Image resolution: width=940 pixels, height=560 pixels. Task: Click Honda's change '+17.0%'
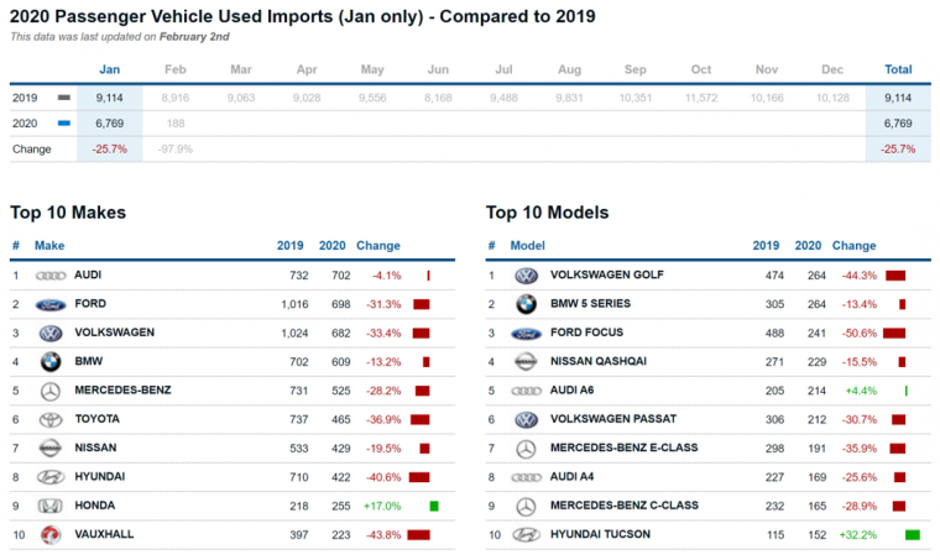(x=382, y=506)
